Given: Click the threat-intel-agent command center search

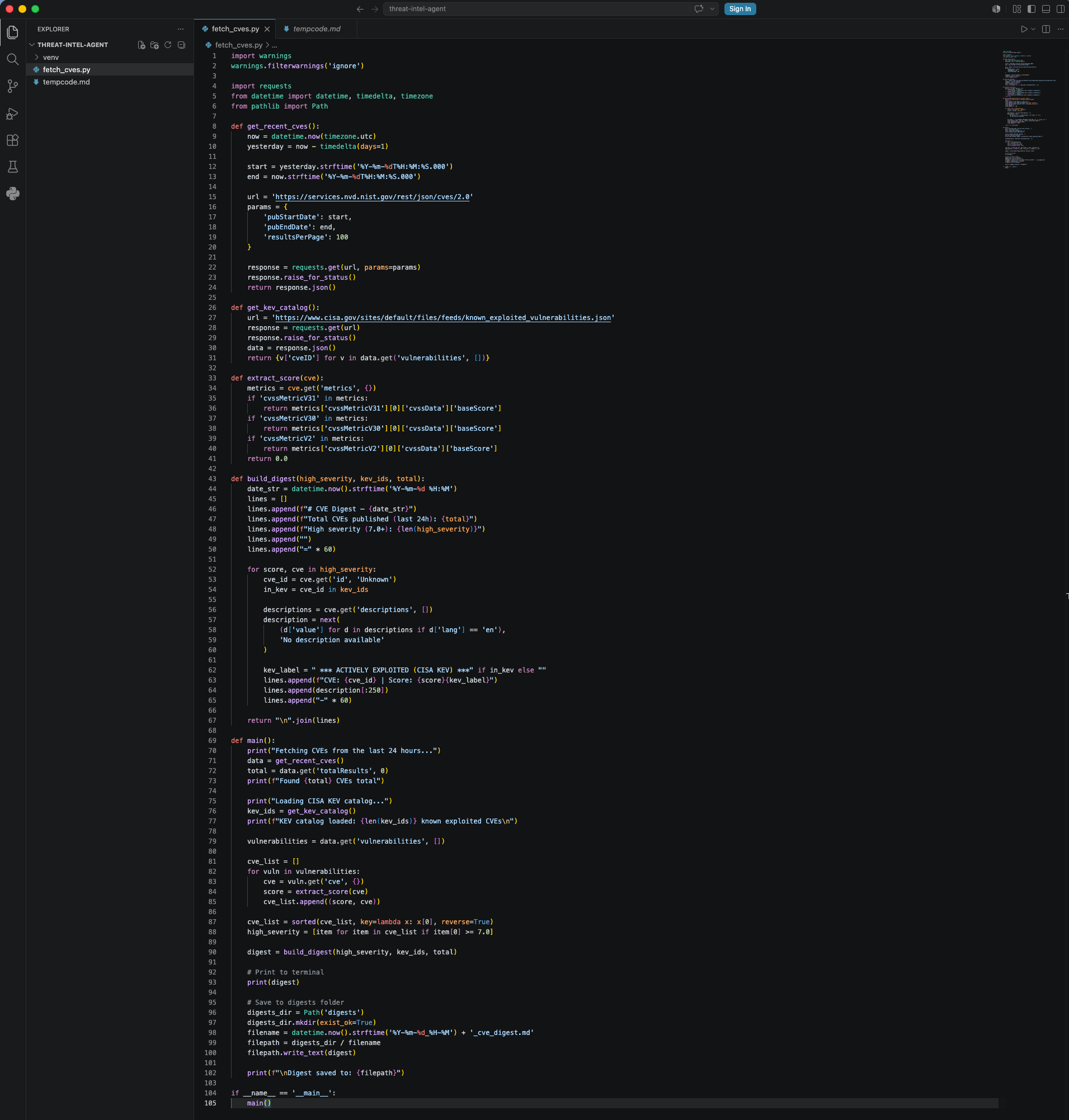Looking at the screenshot, I should point(538,9).
